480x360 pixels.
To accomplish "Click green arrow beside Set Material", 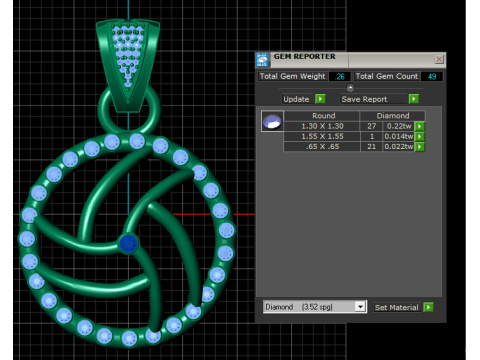I will (428, 307).
